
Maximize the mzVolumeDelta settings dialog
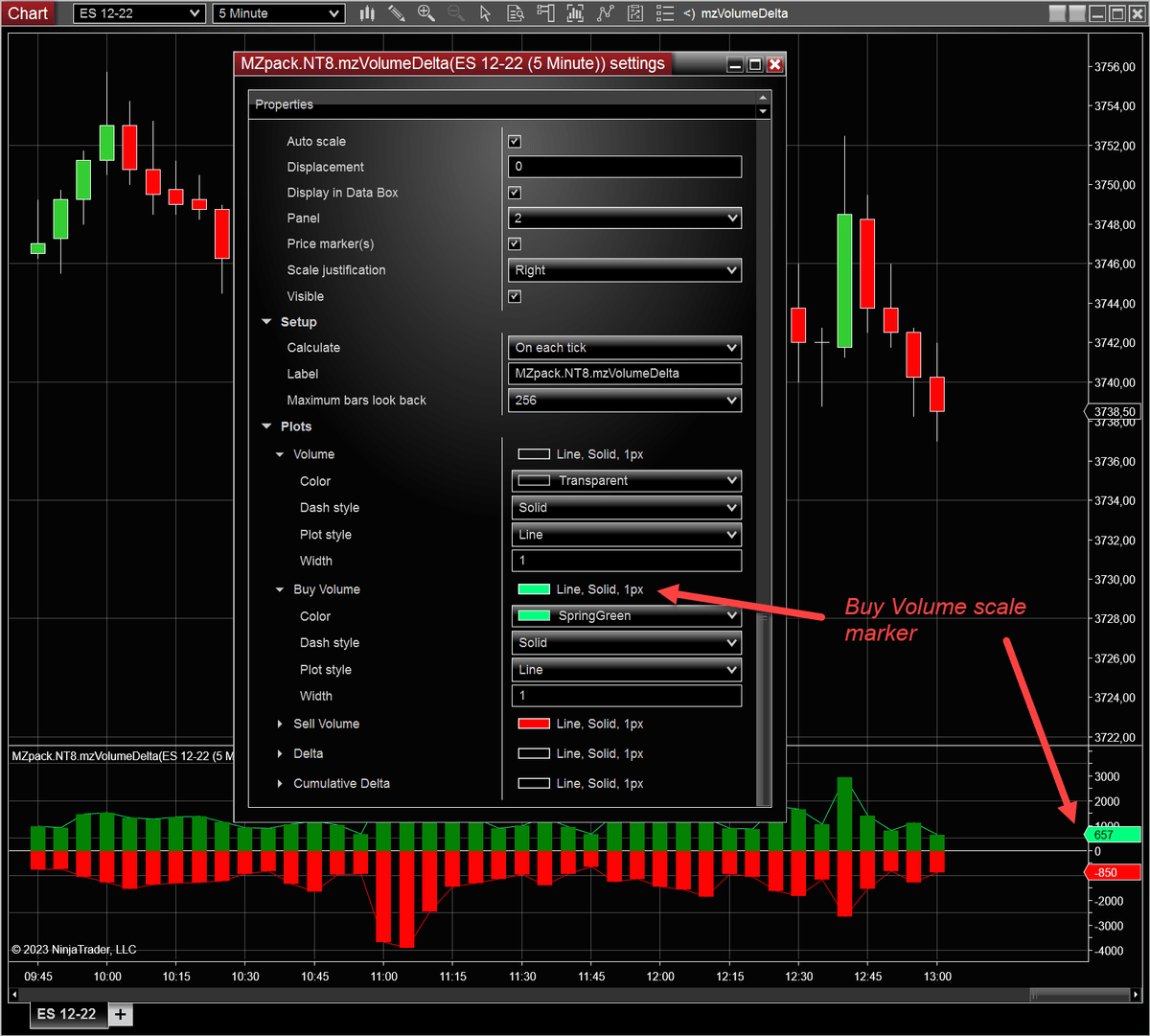click(755, 64)
